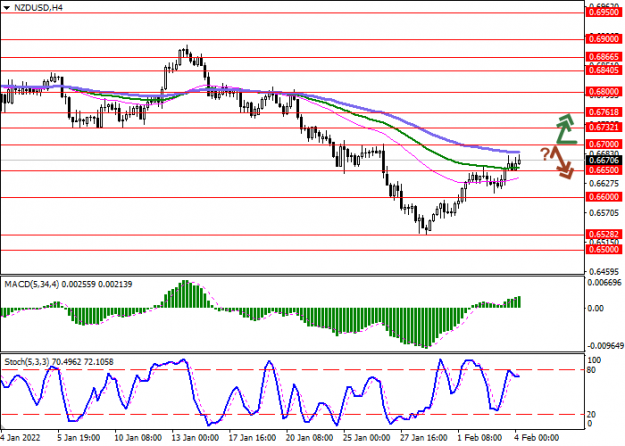Select the MACD 0.00 scale value
This screenshot has width=625, height=446.
coord(596,308)
